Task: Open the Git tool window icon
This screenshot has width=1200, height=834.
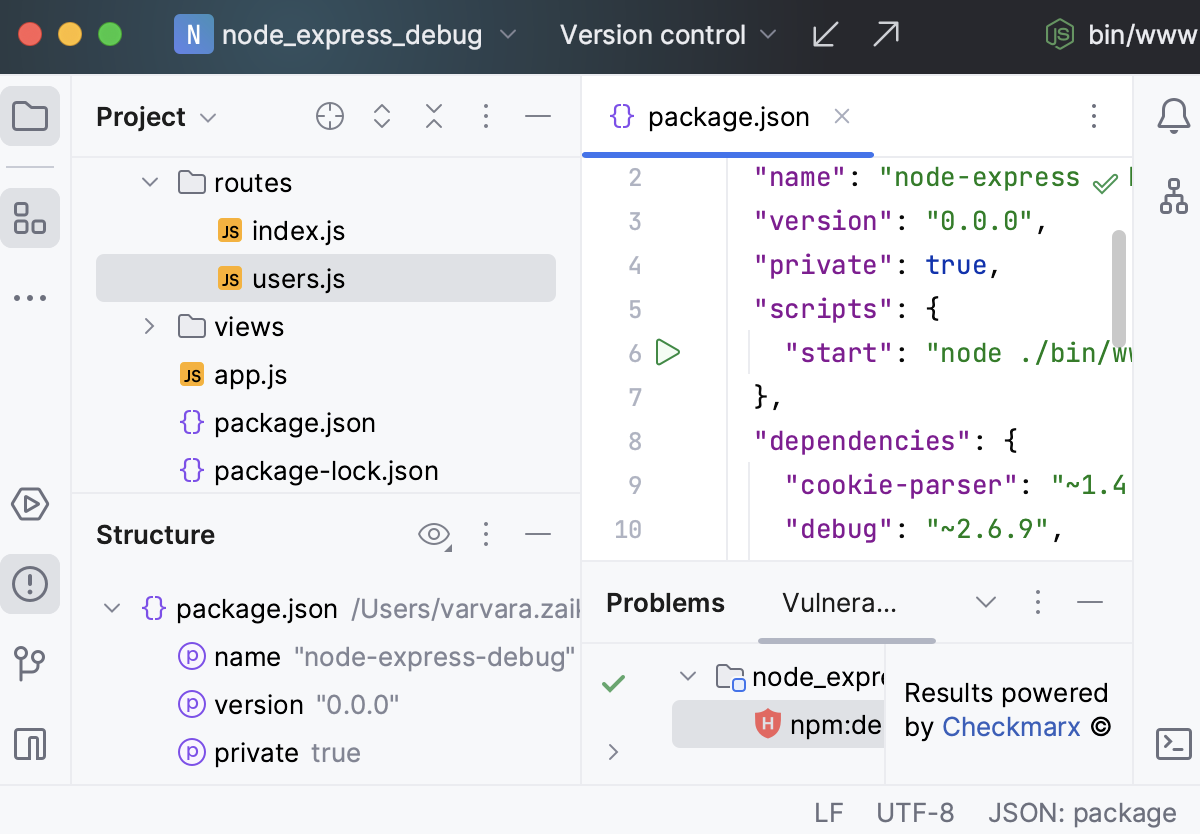Action: pyautogui.click(x=30, y=663)
